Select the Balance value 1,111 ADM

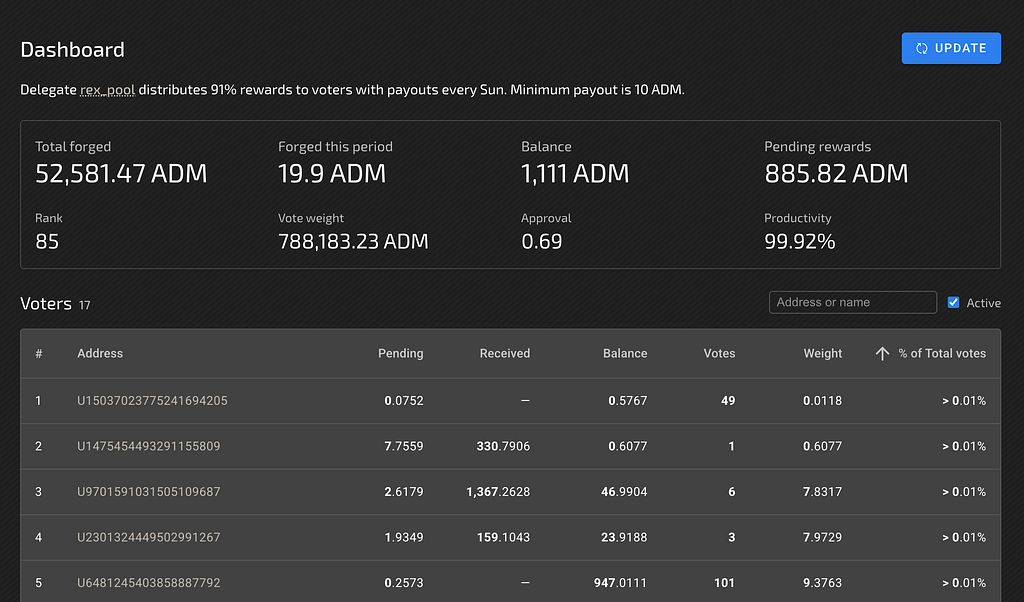point(575,174)
